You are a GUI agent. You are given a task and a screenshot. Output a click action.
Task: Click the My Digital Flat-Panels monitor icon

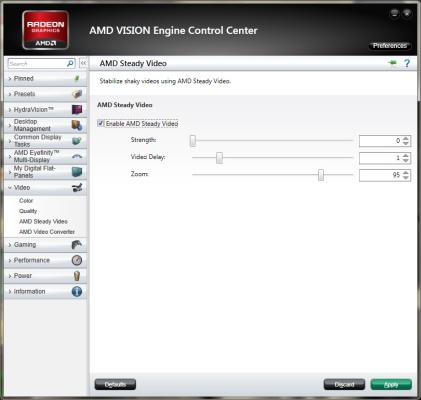click(77, 172)
